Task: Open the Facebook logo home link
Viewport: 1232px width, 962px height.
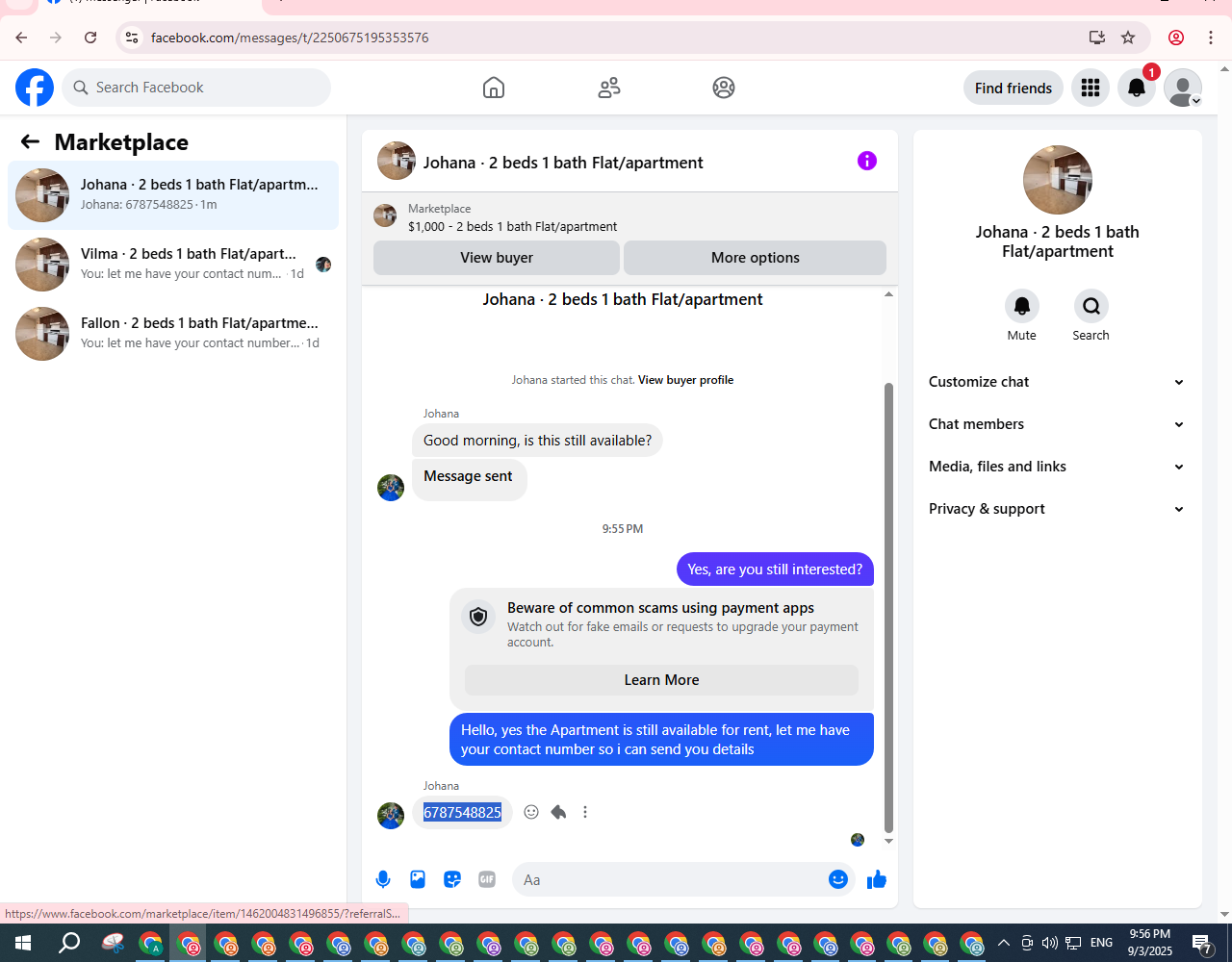Action: (35, 88)
